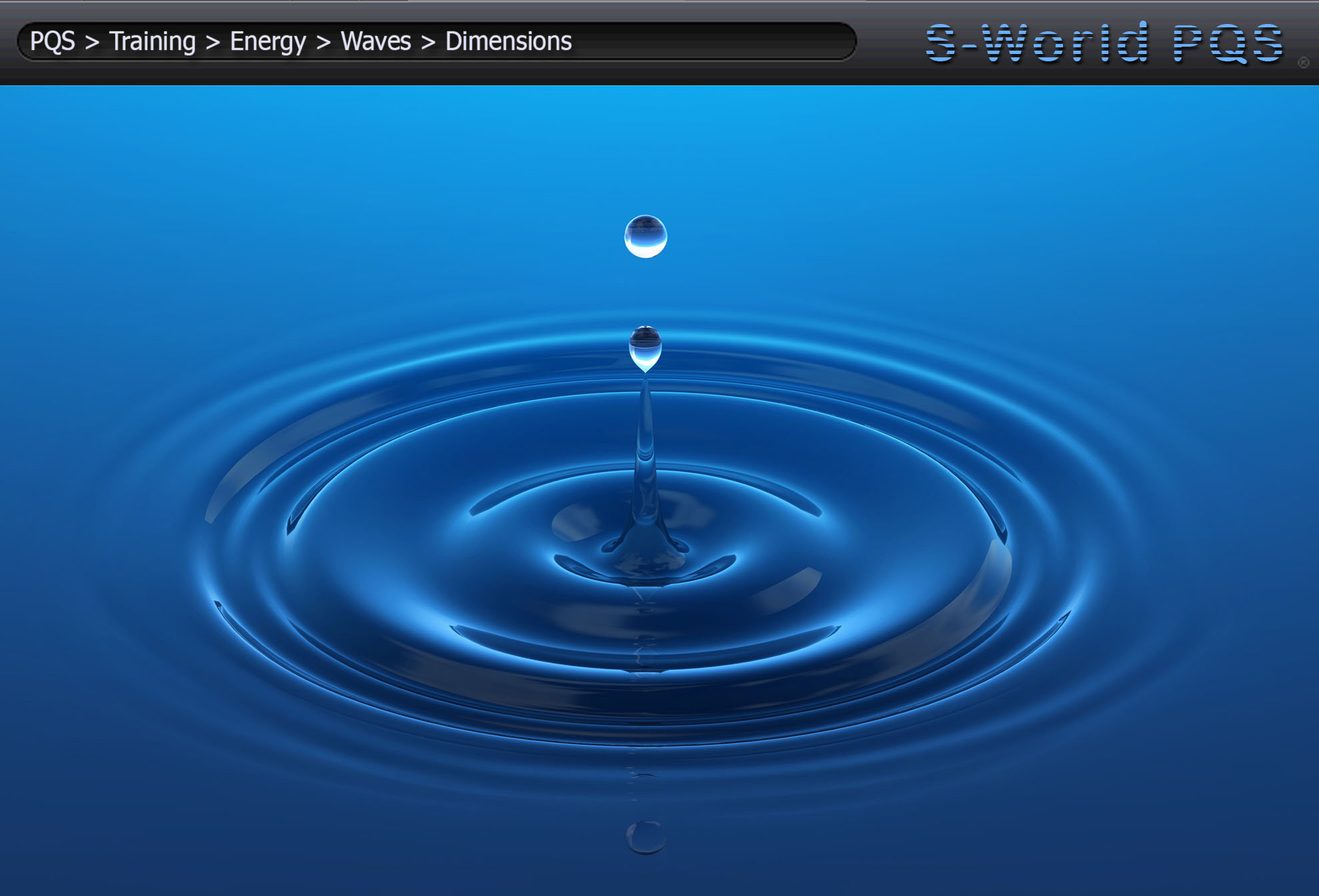Select the Waves breadcrumb

pyautogui.click(x=376, y=41)
